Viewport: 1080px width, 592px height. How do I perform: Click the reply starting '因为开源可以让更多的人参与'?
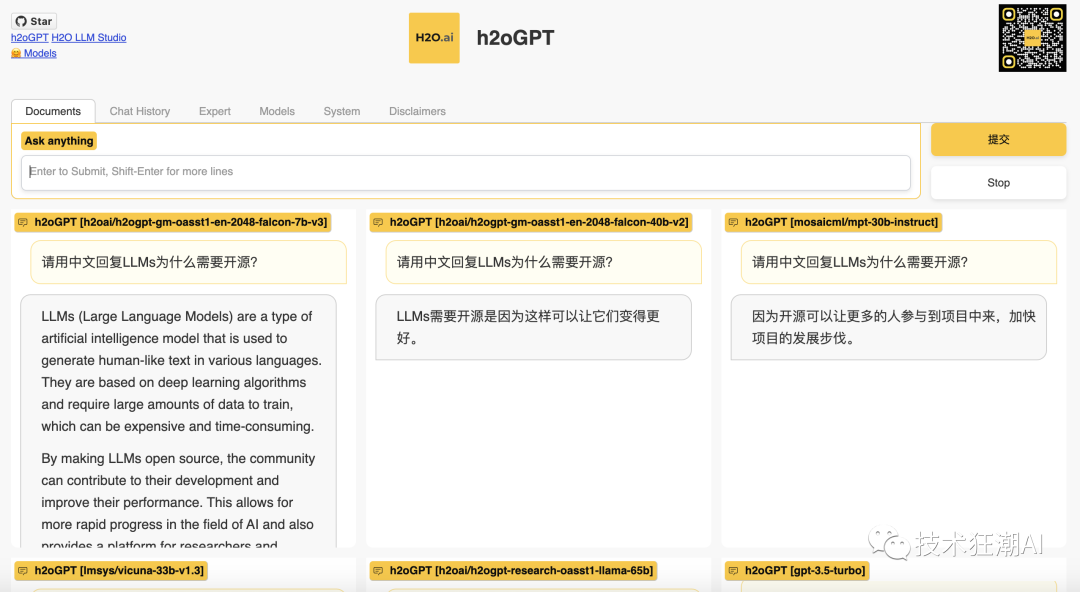[889, 327]
